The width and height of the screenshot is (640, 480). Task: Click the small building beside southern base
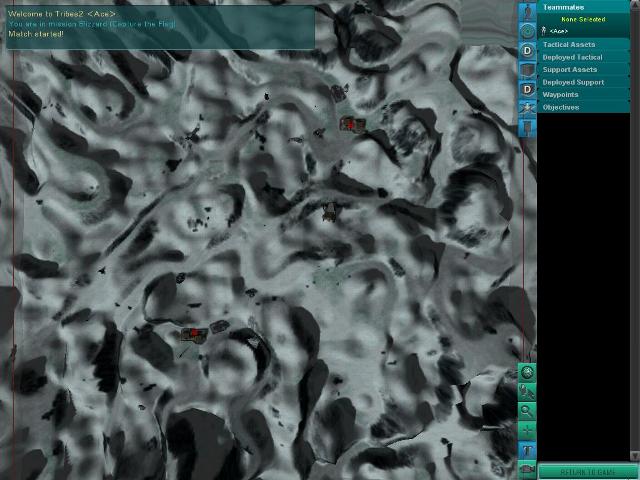point(220,326)
